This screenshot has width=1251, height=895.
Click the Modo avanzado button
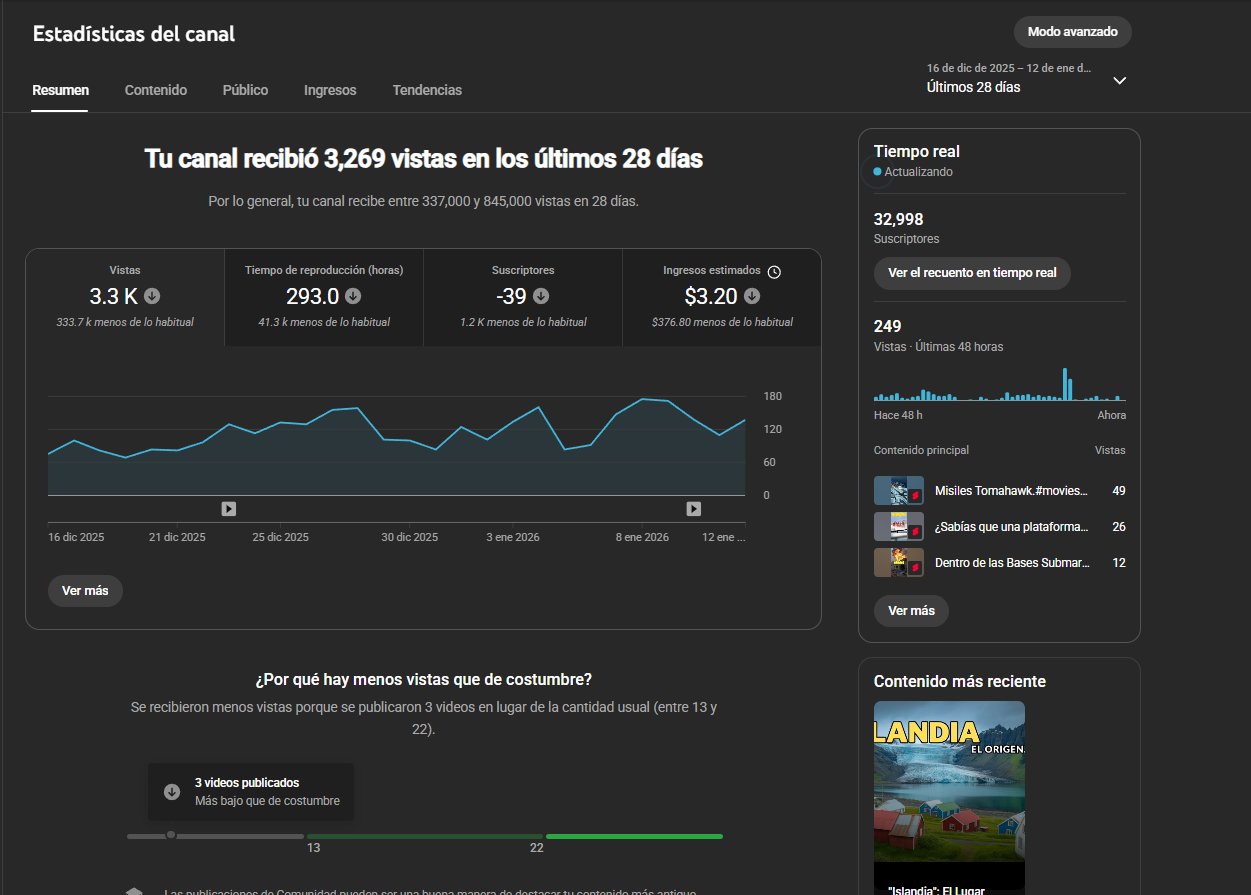pyautogui.click(x=1072, y=32)
